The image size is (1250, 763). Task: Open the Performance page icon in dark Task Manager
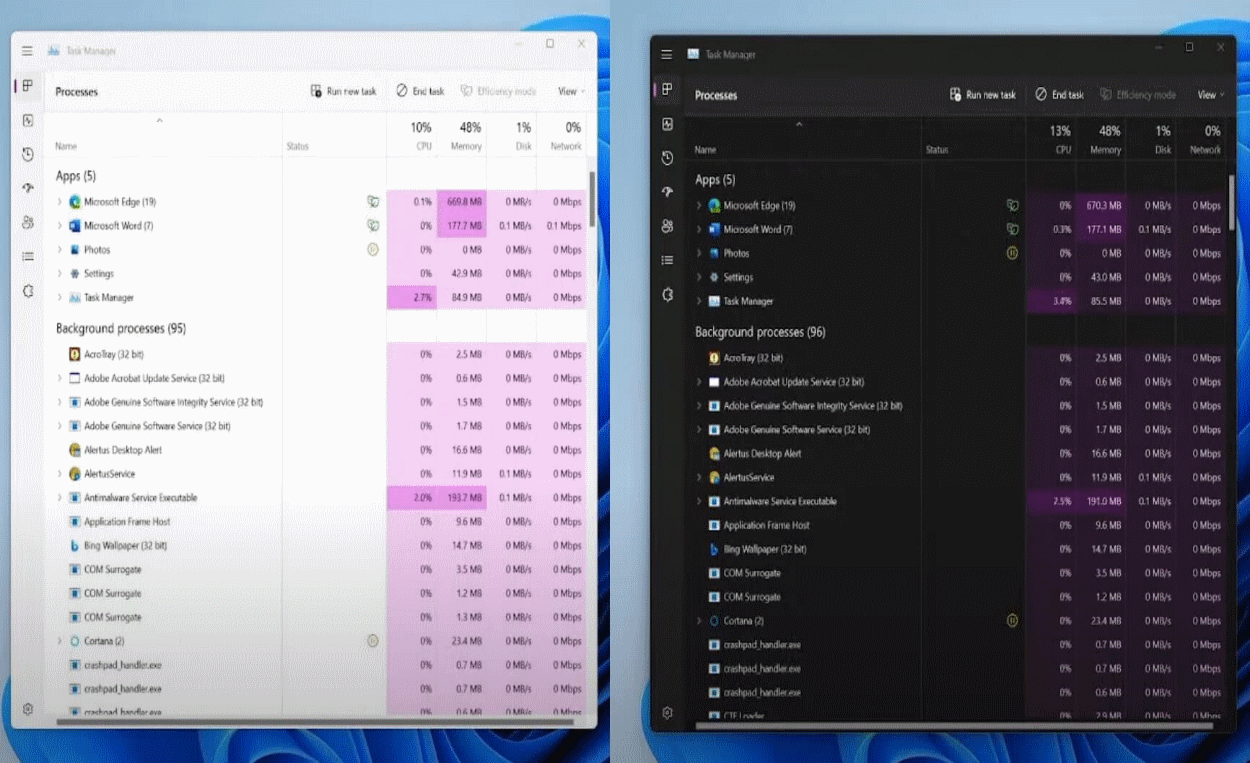click(667, 124)
